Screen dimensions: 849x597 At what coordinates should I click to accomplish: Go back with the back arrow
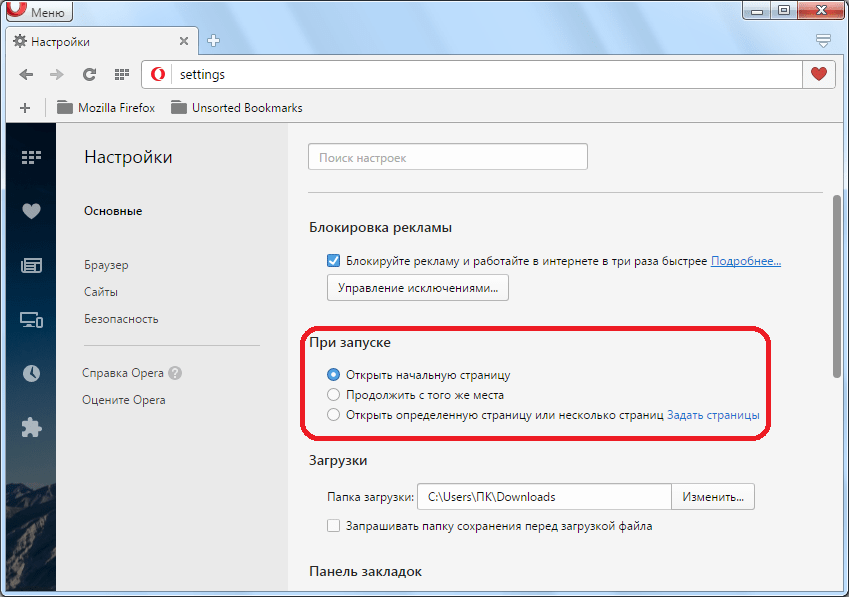(x=26, y=75)
